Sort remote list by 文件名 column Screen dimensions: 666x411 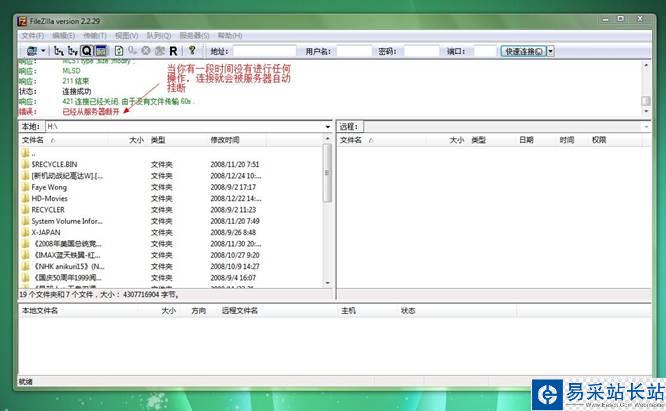tap(381, 140)
